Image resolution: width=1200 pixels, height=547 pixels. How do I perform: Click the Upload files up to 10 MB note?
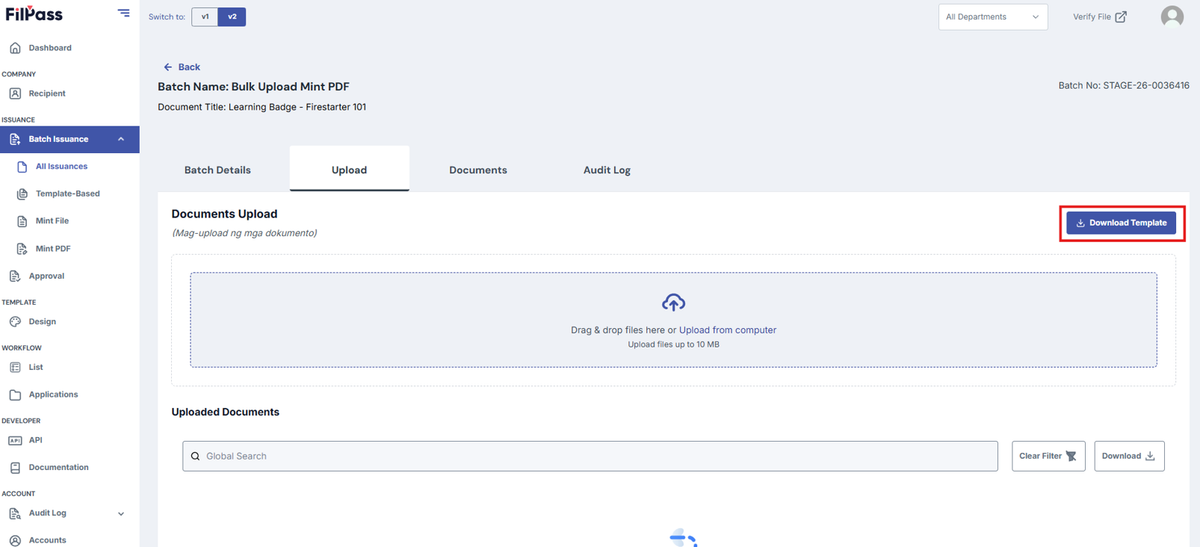coord(673,344)
